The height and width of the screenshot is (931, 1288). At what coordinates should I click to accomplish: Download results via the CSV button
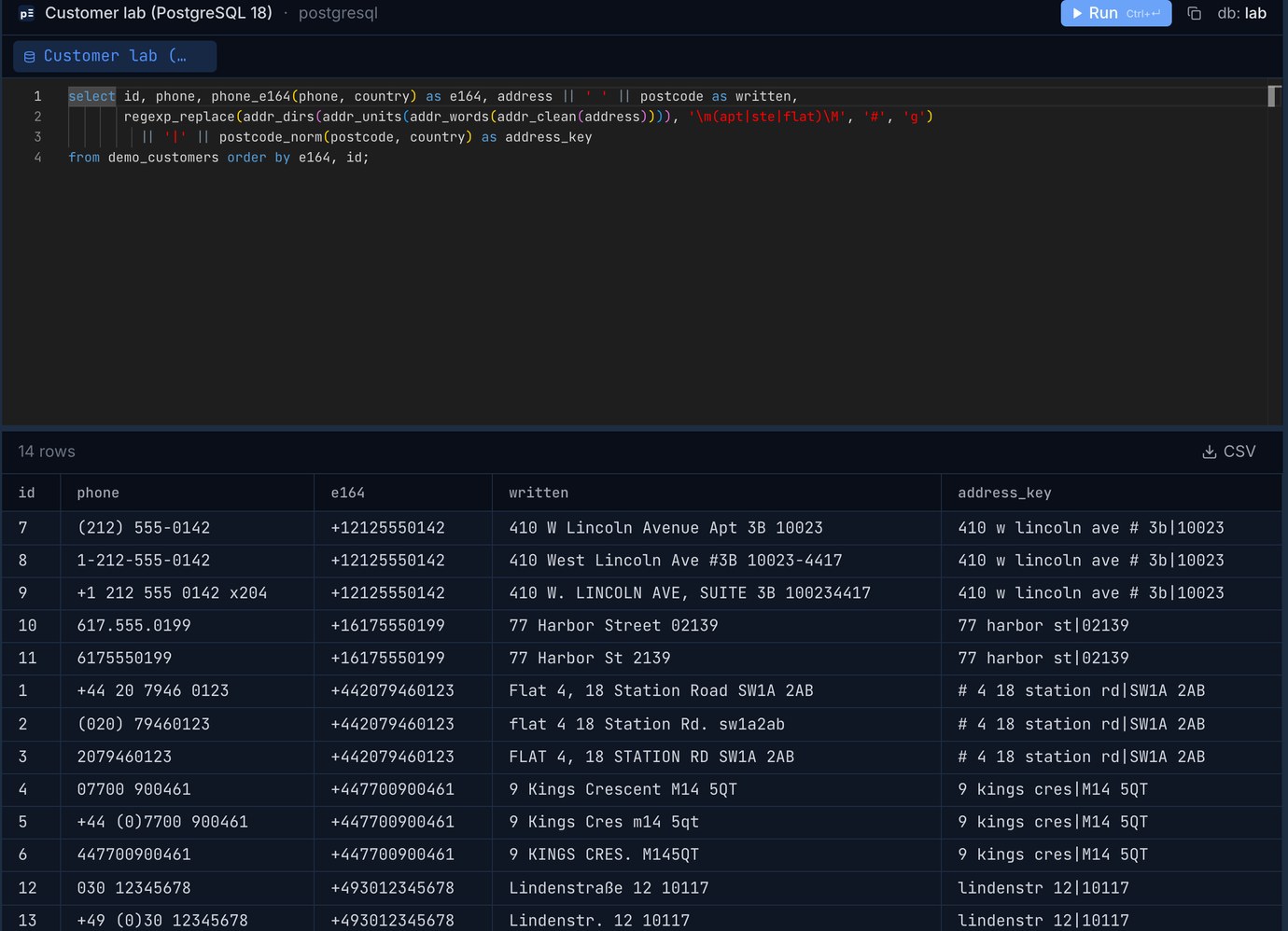1228,452
